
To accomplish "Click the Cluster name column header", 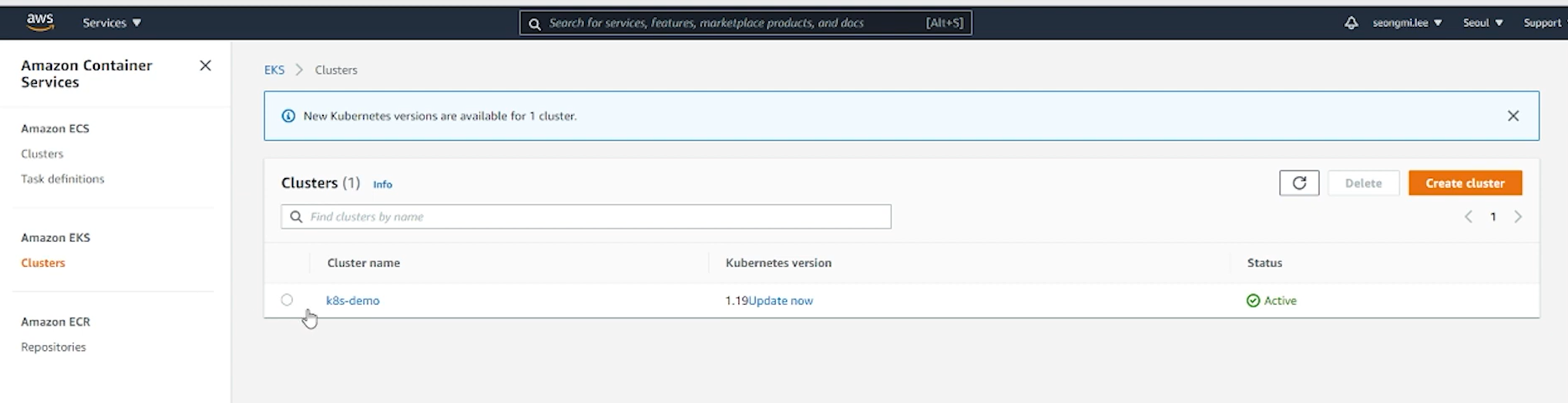I will pyautogui.click(x=363, y=263).
